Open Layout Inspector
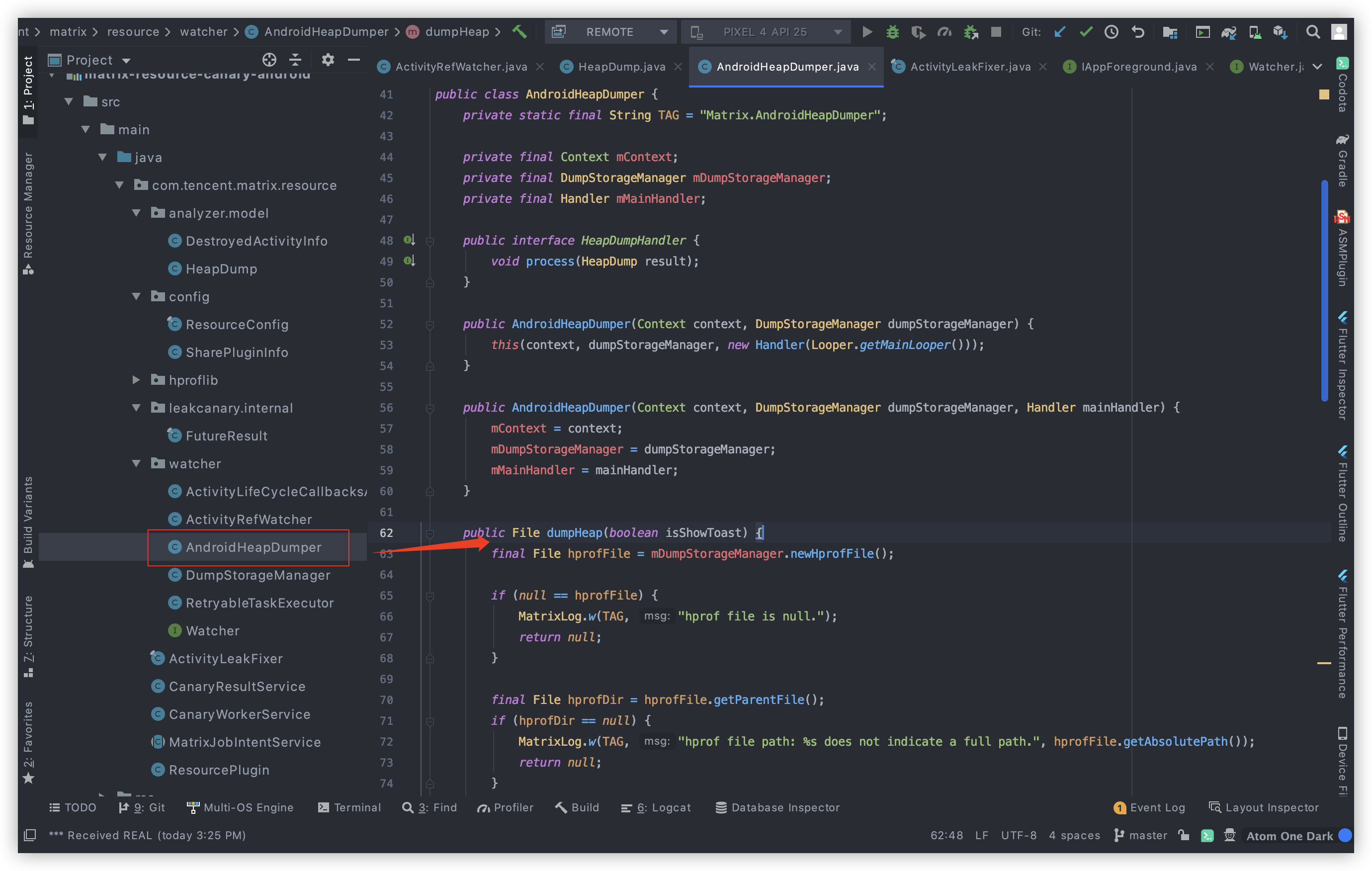 coord(1263,807)
